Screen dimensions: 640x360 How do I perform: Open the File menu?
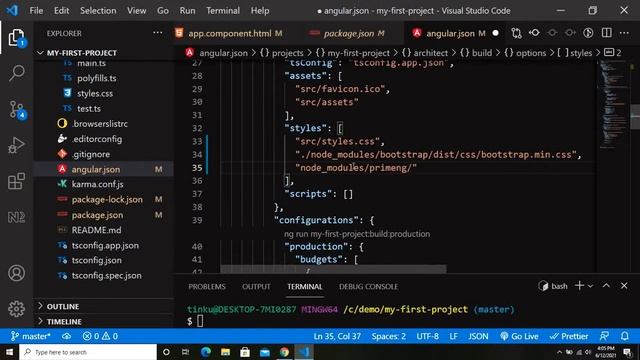click(x=36, y=11)
